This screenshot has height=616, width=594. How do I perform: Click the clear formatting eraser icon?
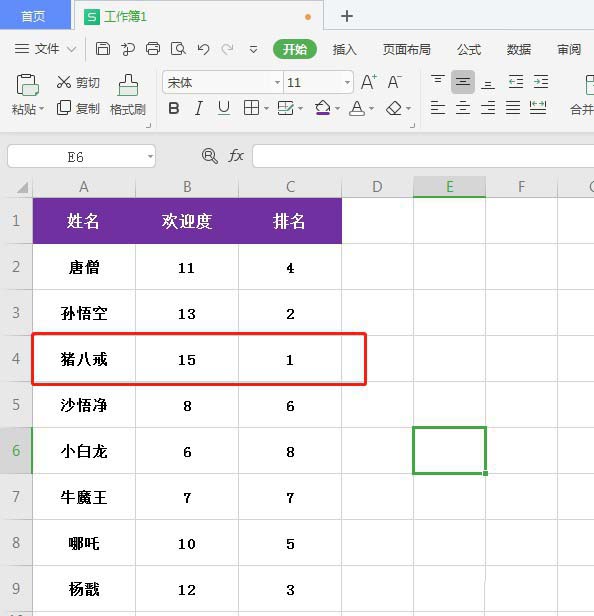[x=394, y=108]
